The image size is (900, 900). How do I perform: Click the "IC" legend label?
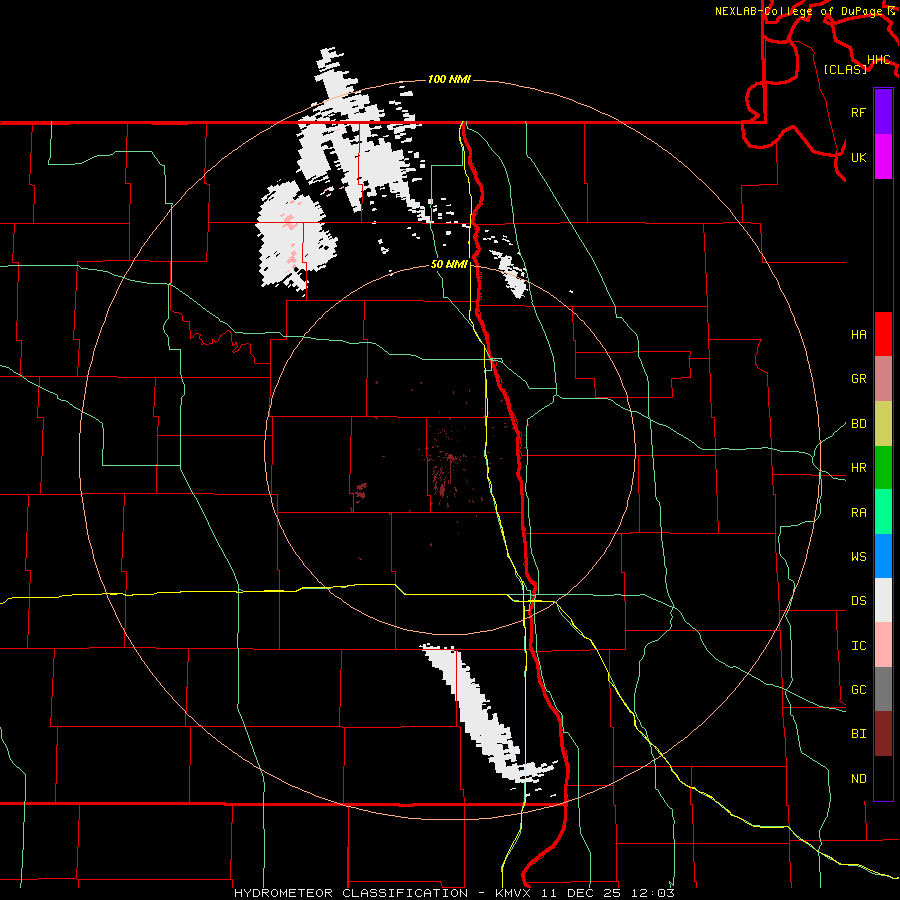(858, 646)
